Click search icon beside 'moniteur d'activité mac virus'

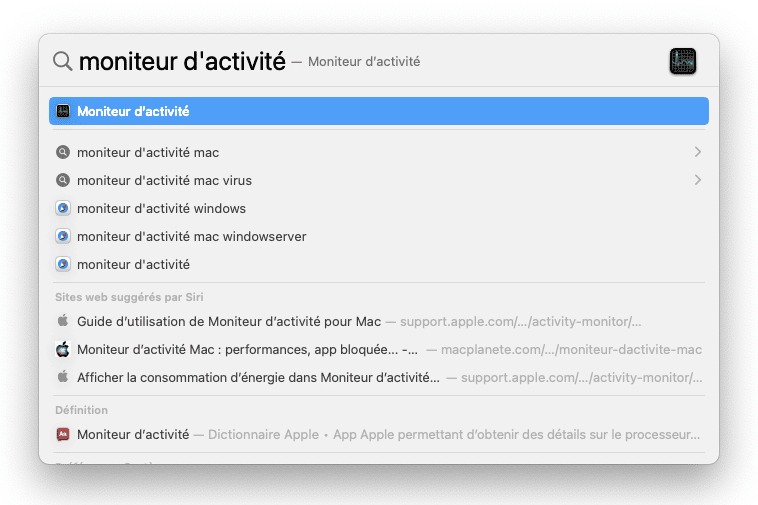[63, 181]
